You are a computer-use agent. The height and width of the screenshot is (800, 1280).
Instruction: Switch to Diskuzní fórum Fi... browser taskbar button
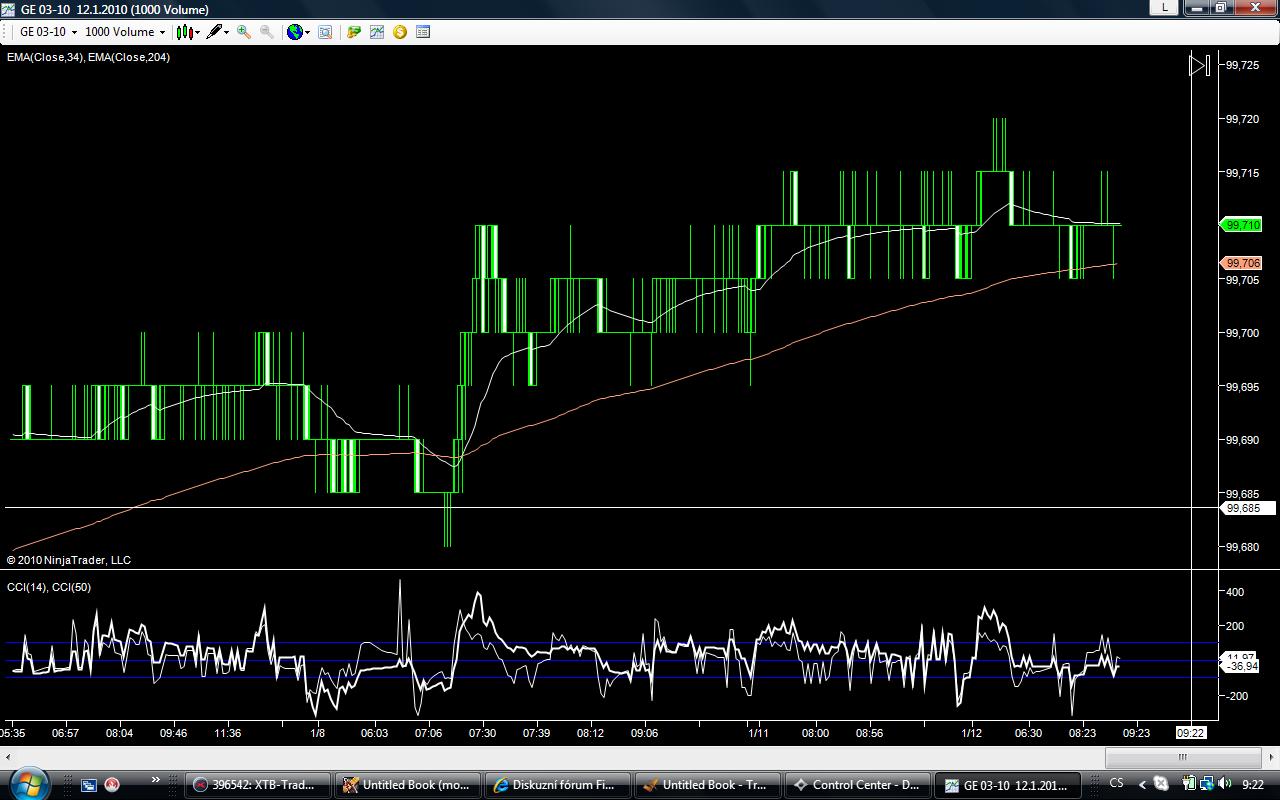[557, 785]
